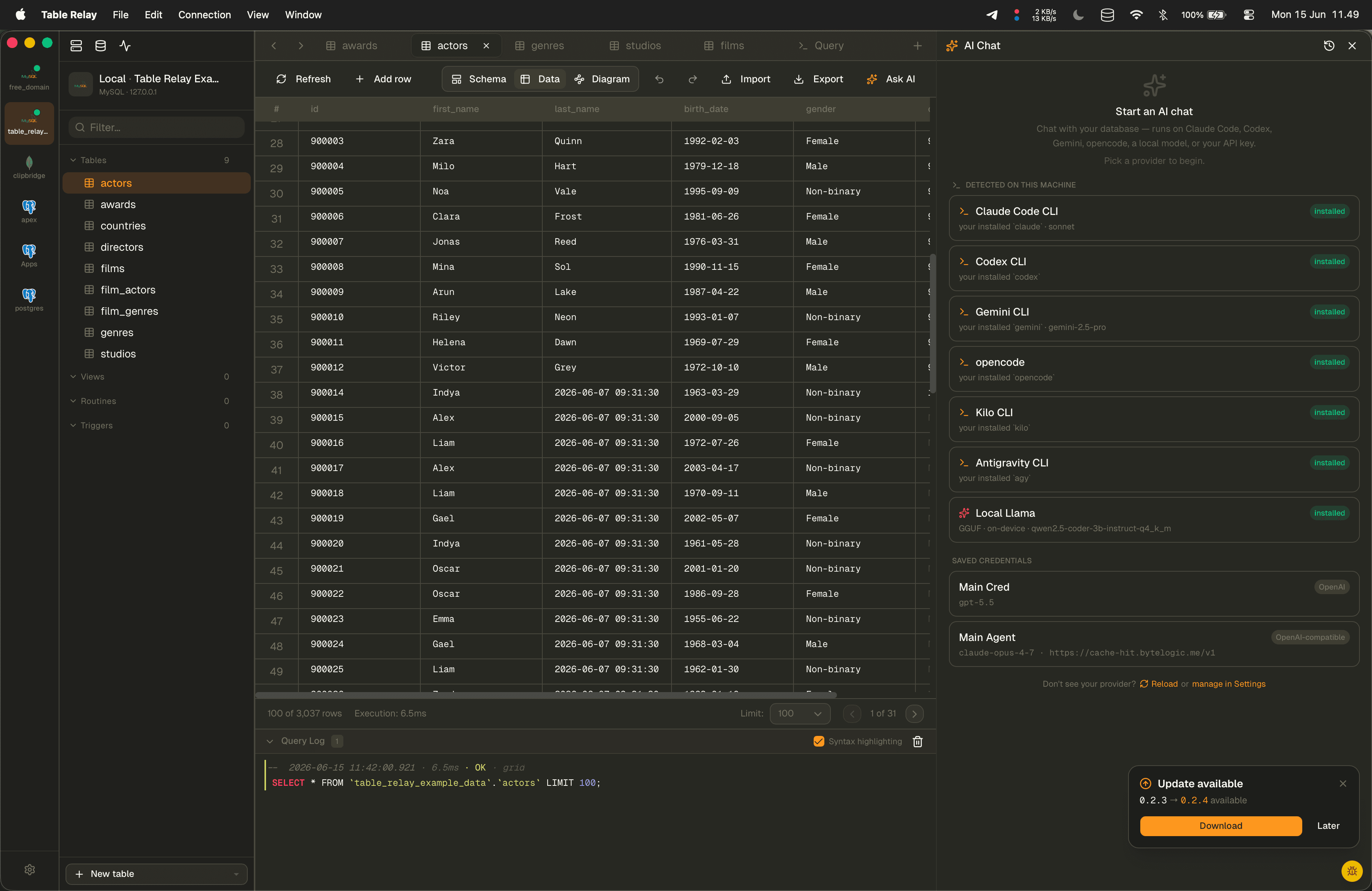Toggle Focus mode moon icon in menu bar
This screenshot has height=891, width=1372.
point(1078,15)
